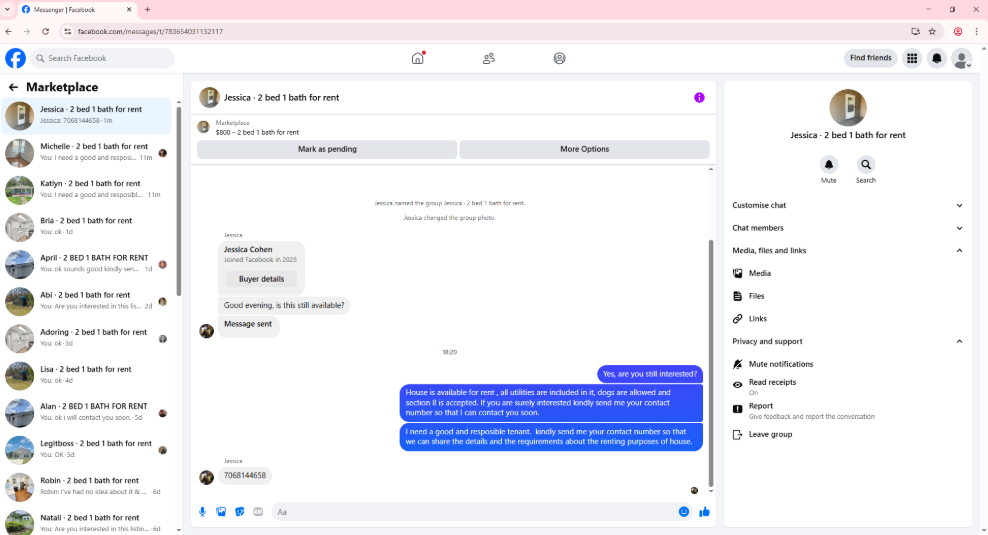Click the chat header Jessica avatar
Screen dimensions: 988x535
coord(209,98)
